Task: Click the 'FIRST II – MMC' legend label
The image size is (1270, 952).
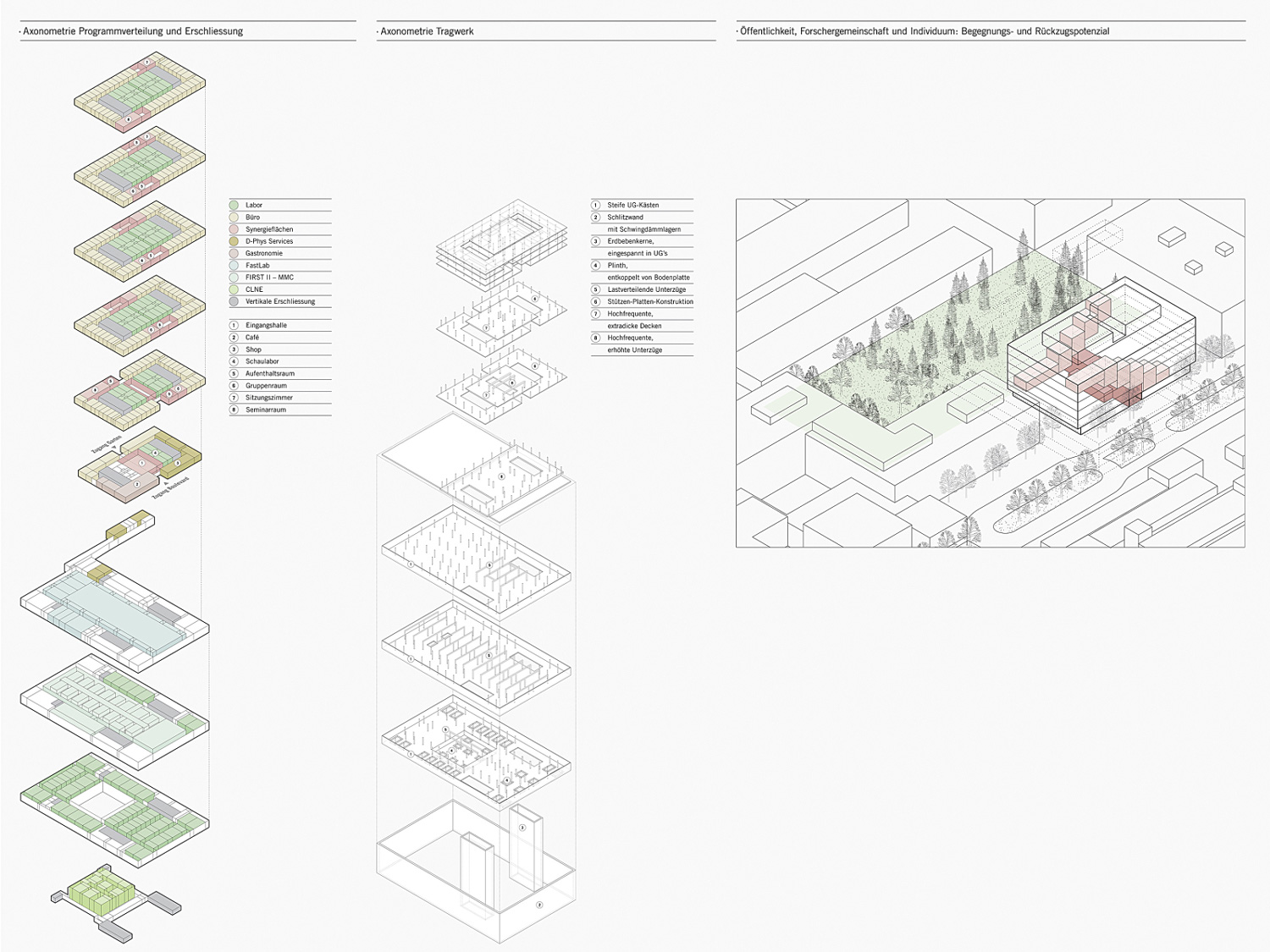Action: tap(269, 278)
